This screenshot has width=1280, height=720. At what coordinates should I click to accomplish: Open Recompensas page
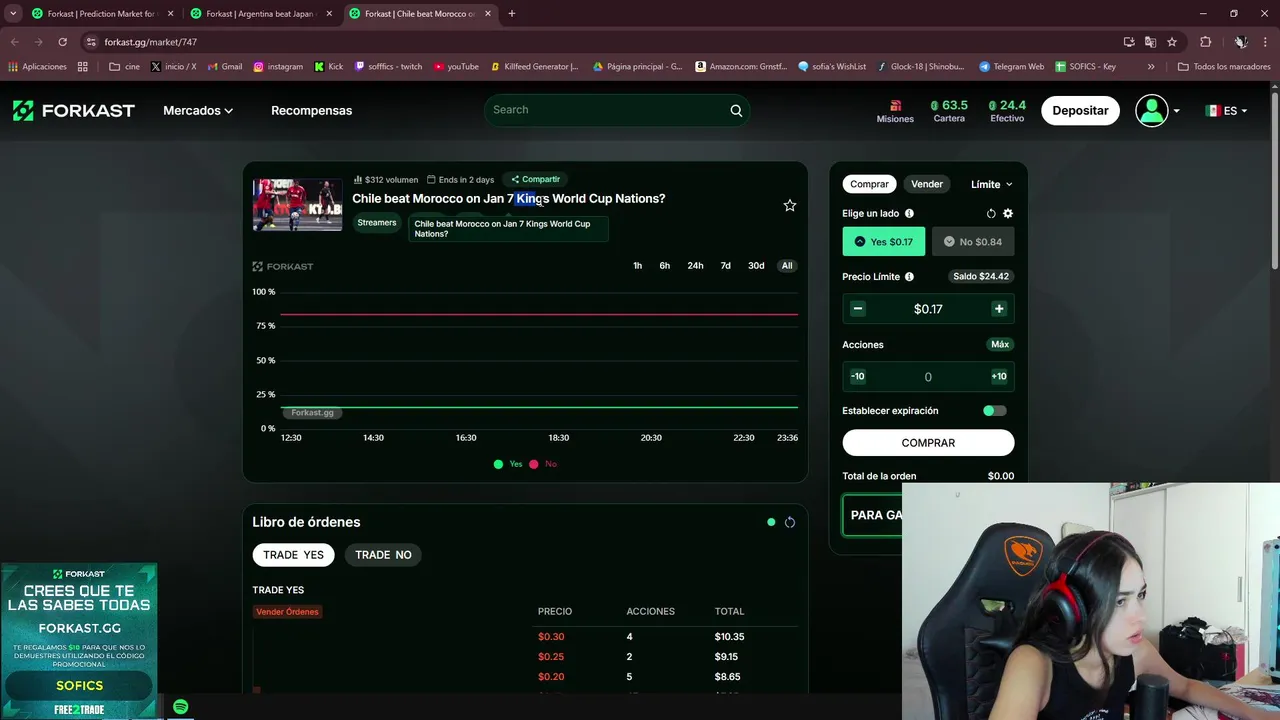point(311,110)
